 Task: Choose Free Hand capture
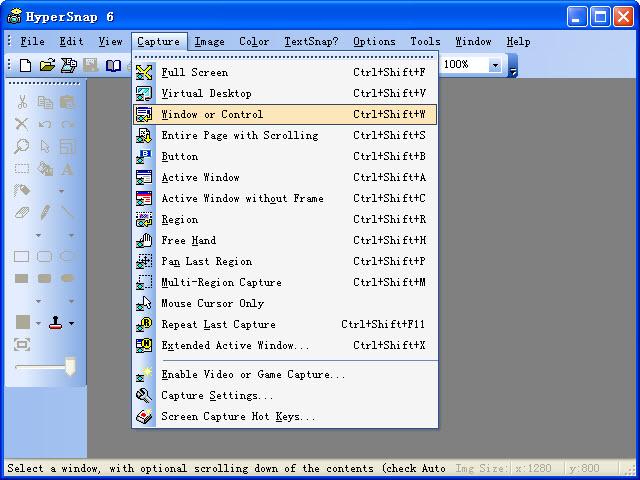click(285, 240)
